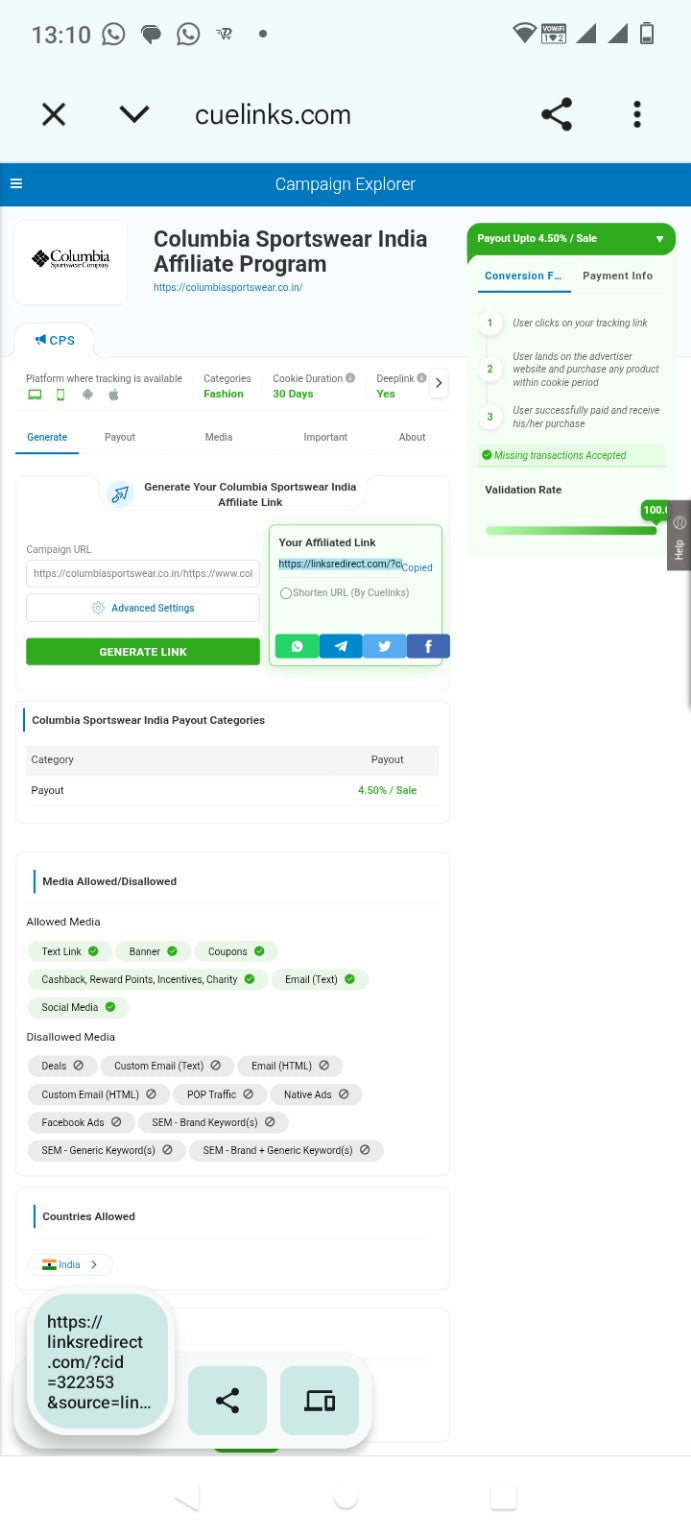Share affiliate link via Telegram

coord(341,646)
